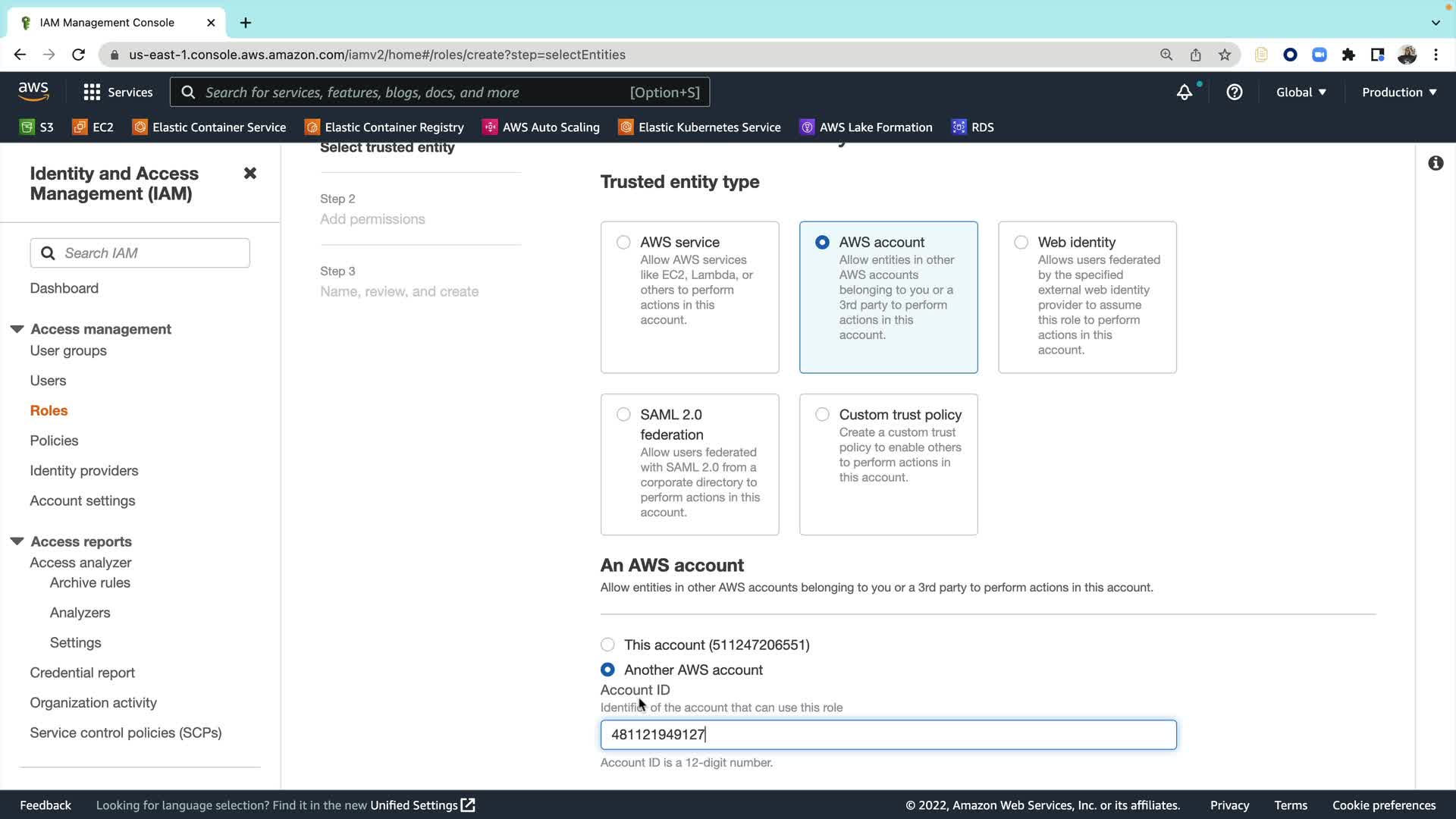The width and height of the screenshot is (1456, 819).
Task: Open the info panel icon
Action: (x=1435, y=163)
